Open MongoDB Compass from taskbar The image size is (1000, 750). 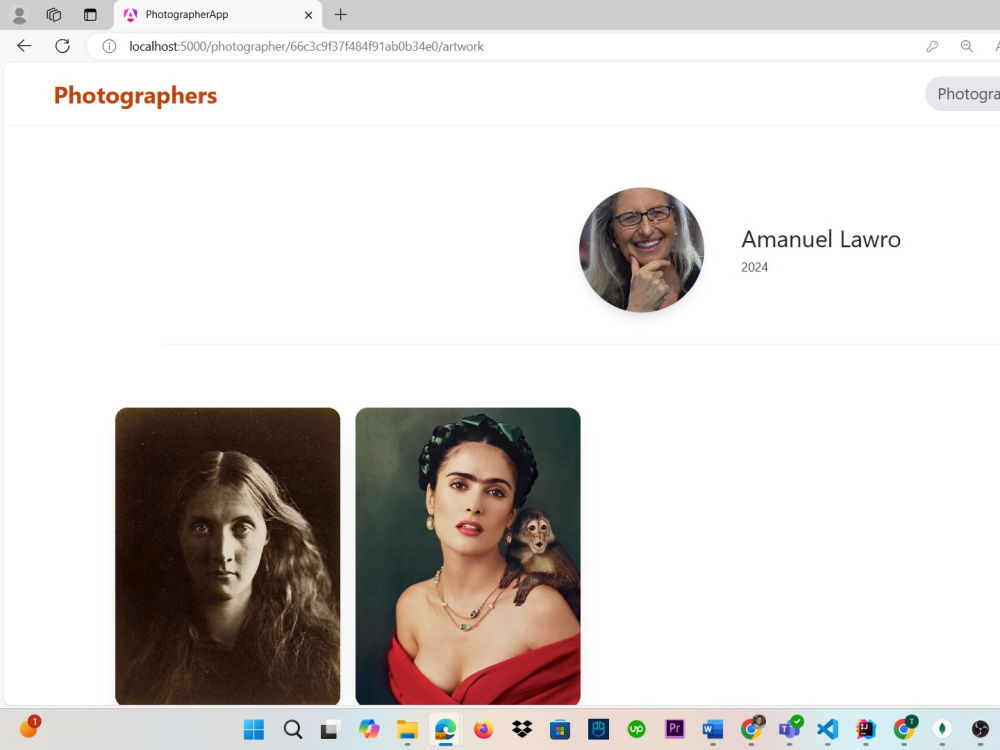942,728
